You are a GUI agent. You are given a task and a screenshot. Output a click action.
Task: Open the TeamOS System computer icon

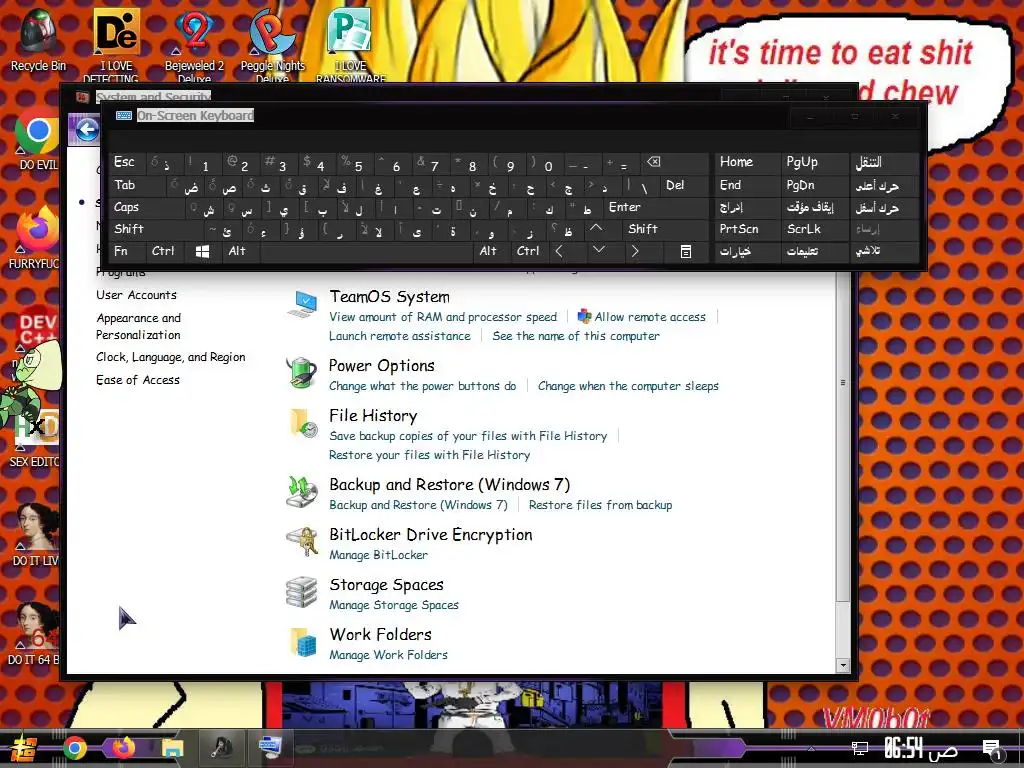(x=302, y=304)
